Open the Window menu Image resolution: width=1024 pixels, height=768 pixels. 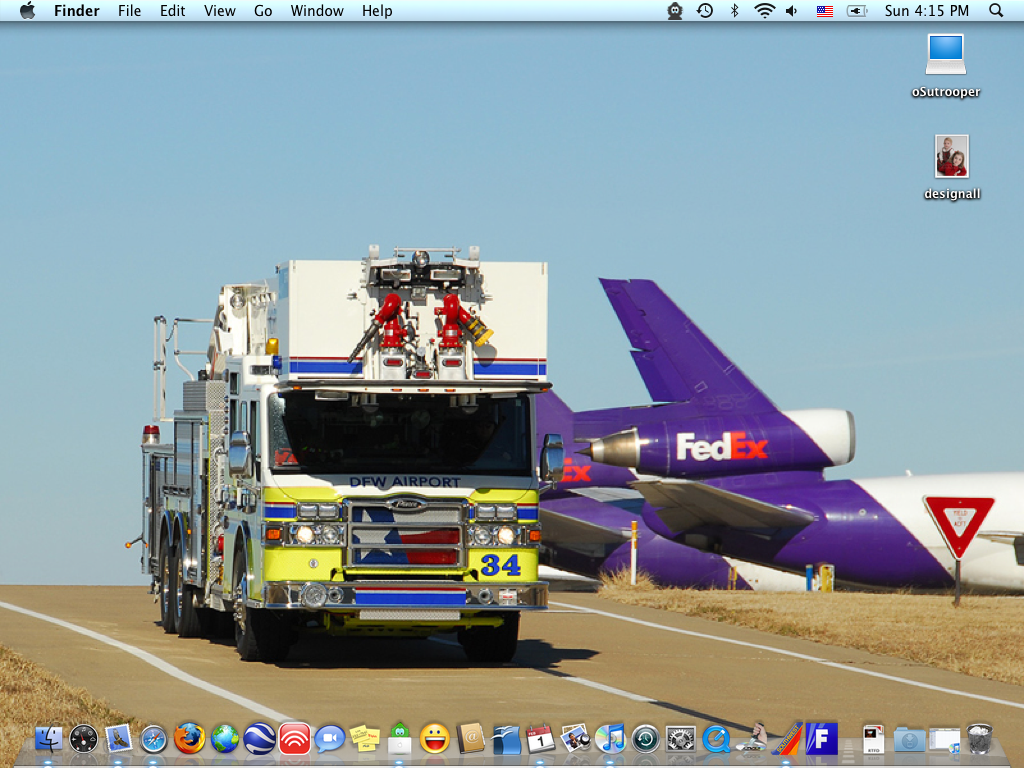pyautogui.click(x=317, y=10)
